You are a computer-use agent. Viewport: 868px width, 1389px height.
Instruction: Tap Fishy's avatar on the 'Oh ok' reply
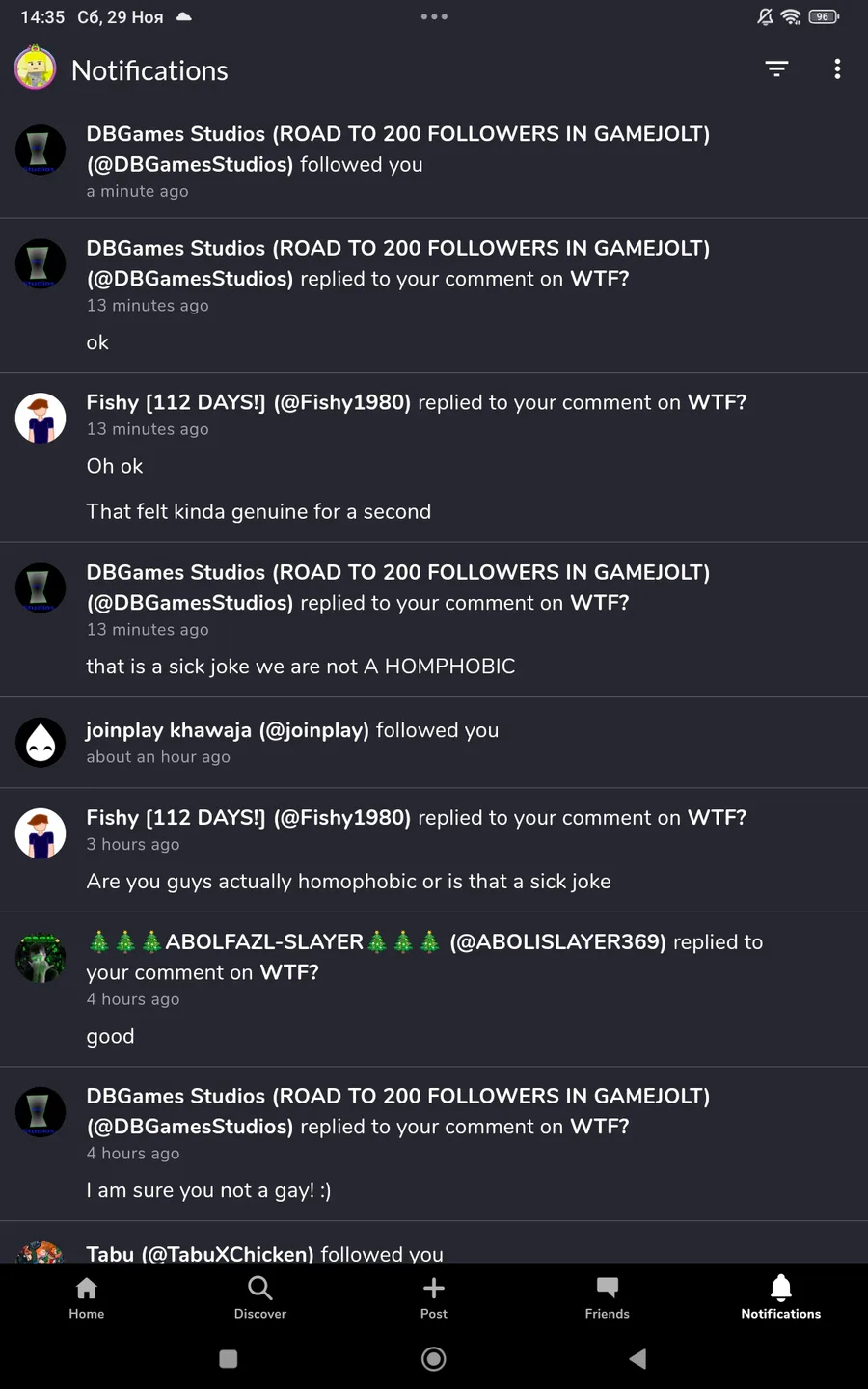pos(41,419)
